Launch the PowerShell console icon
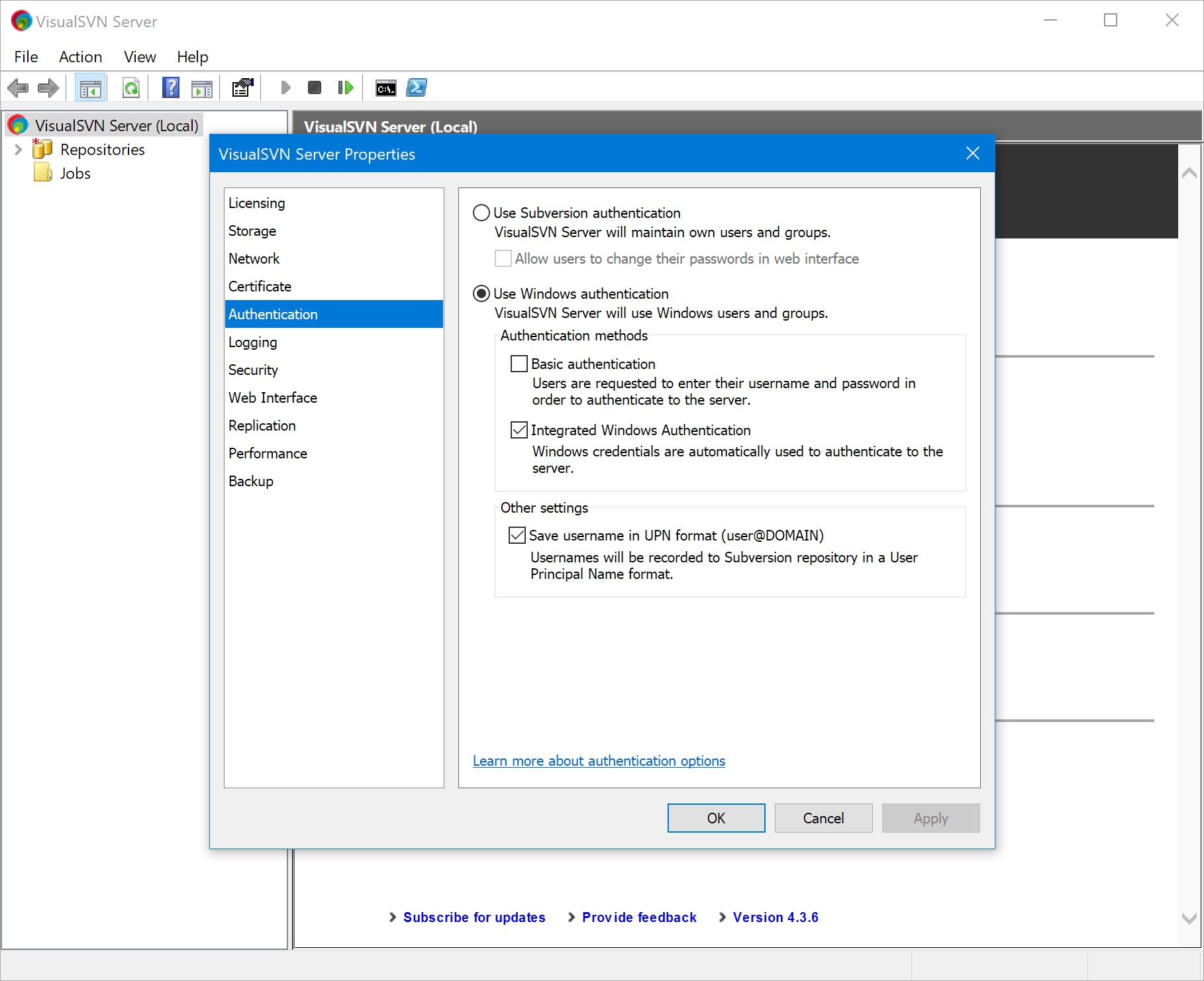Viewport: 1204px width, 981px height. [x=417, y=88]
